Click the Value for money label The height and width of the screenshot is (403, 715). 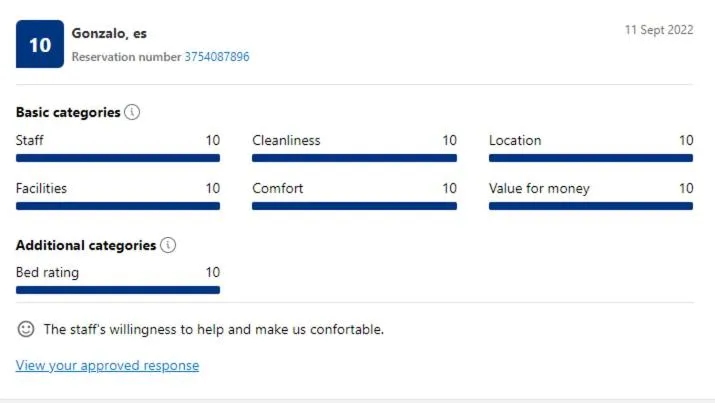539,188
